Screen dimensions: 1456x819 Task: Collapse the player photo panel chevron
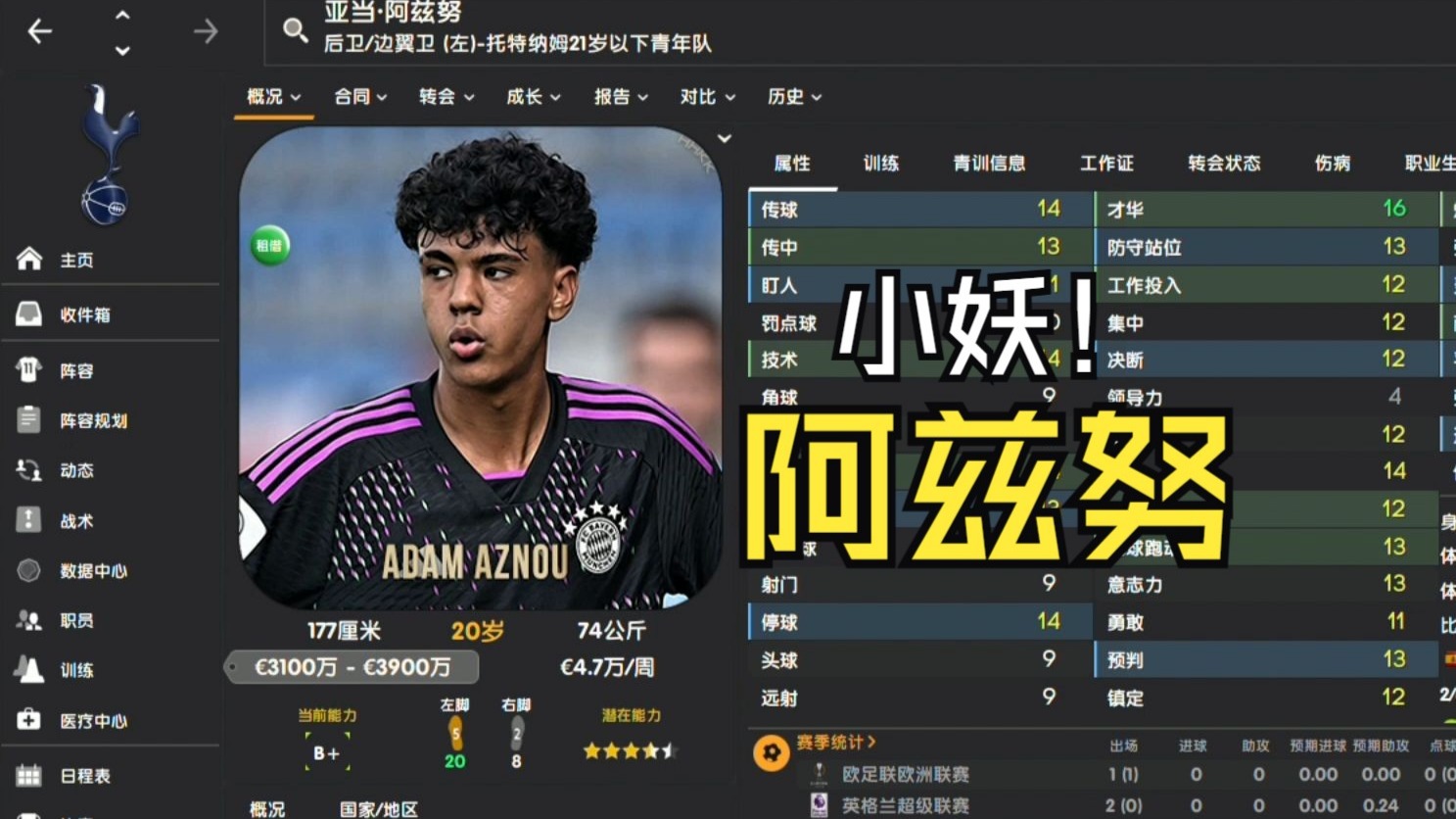pyautogui.click(x=724, y=139)
